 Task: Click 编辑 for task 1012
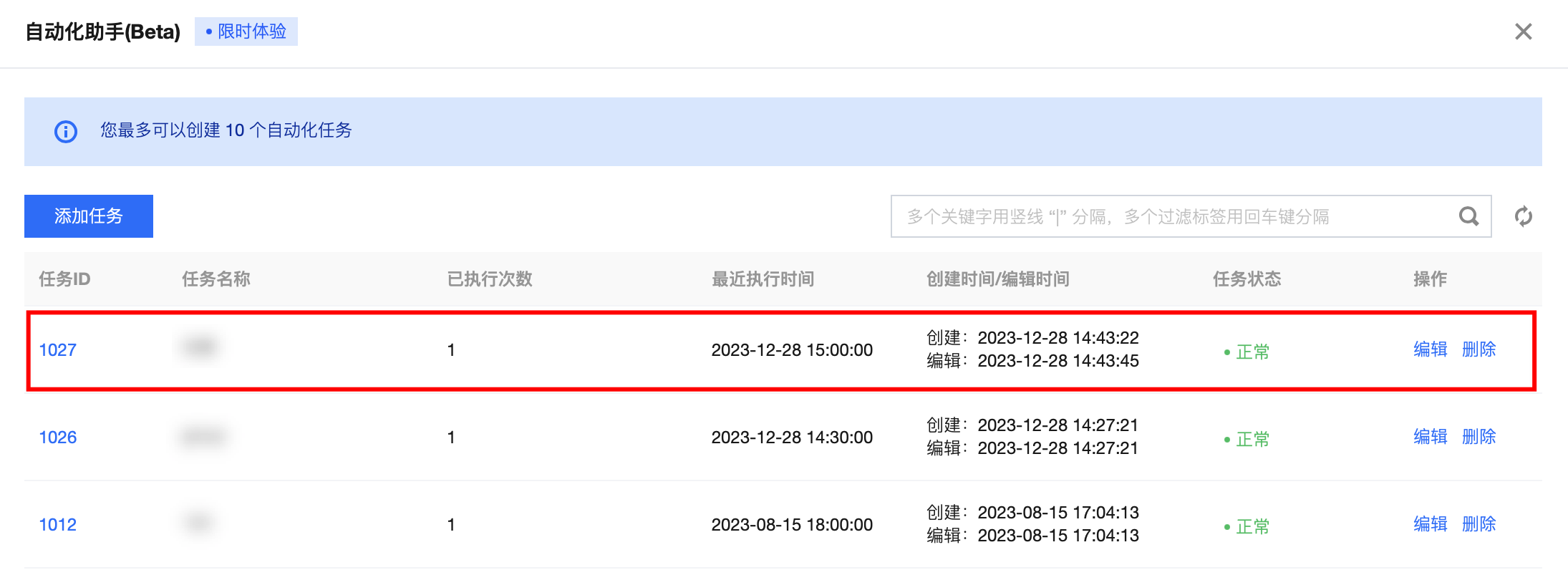pos(1430,524)
